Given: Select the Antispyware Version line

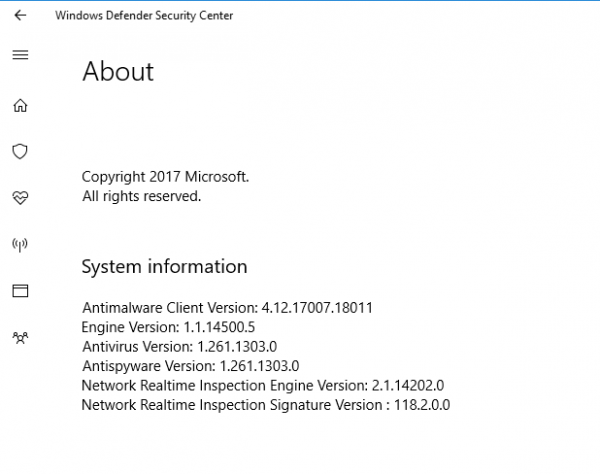Looking at the screenshot, I should pyautogui.click(x=190, y=365).
